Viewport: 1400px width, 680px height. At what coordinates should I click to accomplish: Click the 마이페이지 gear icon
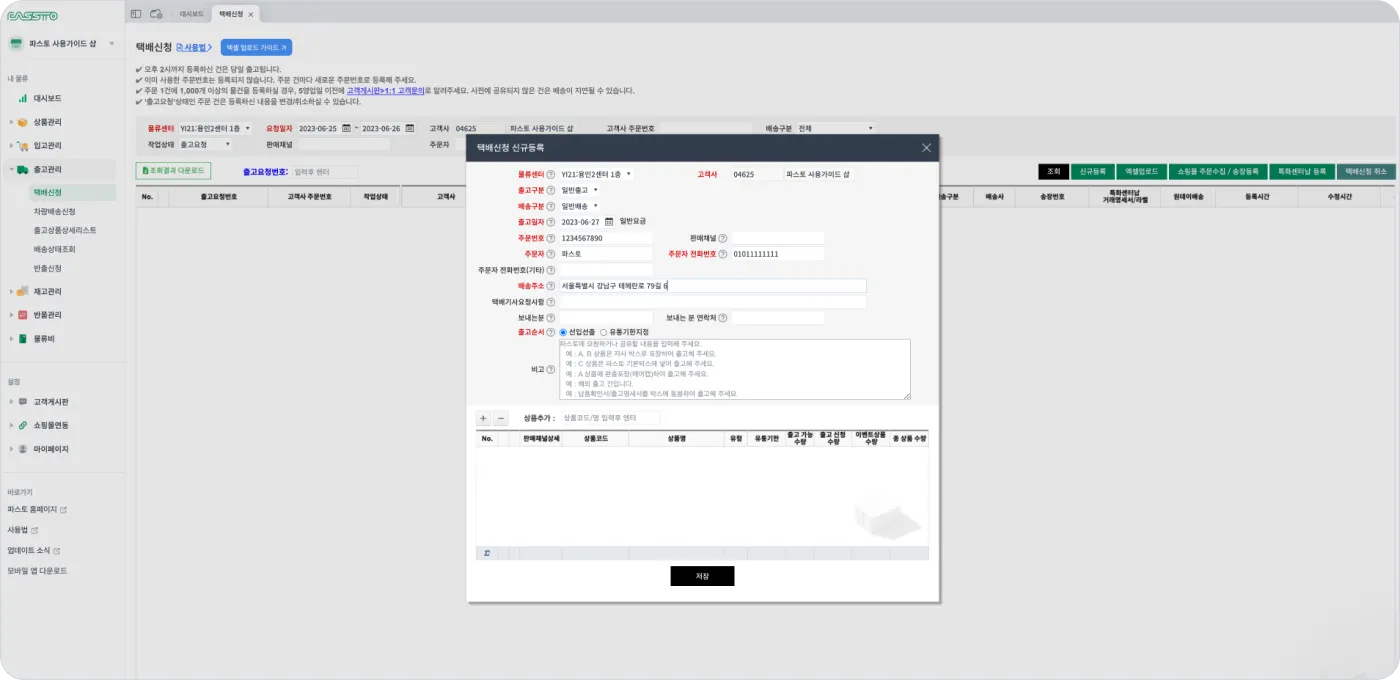pos(22,450)
